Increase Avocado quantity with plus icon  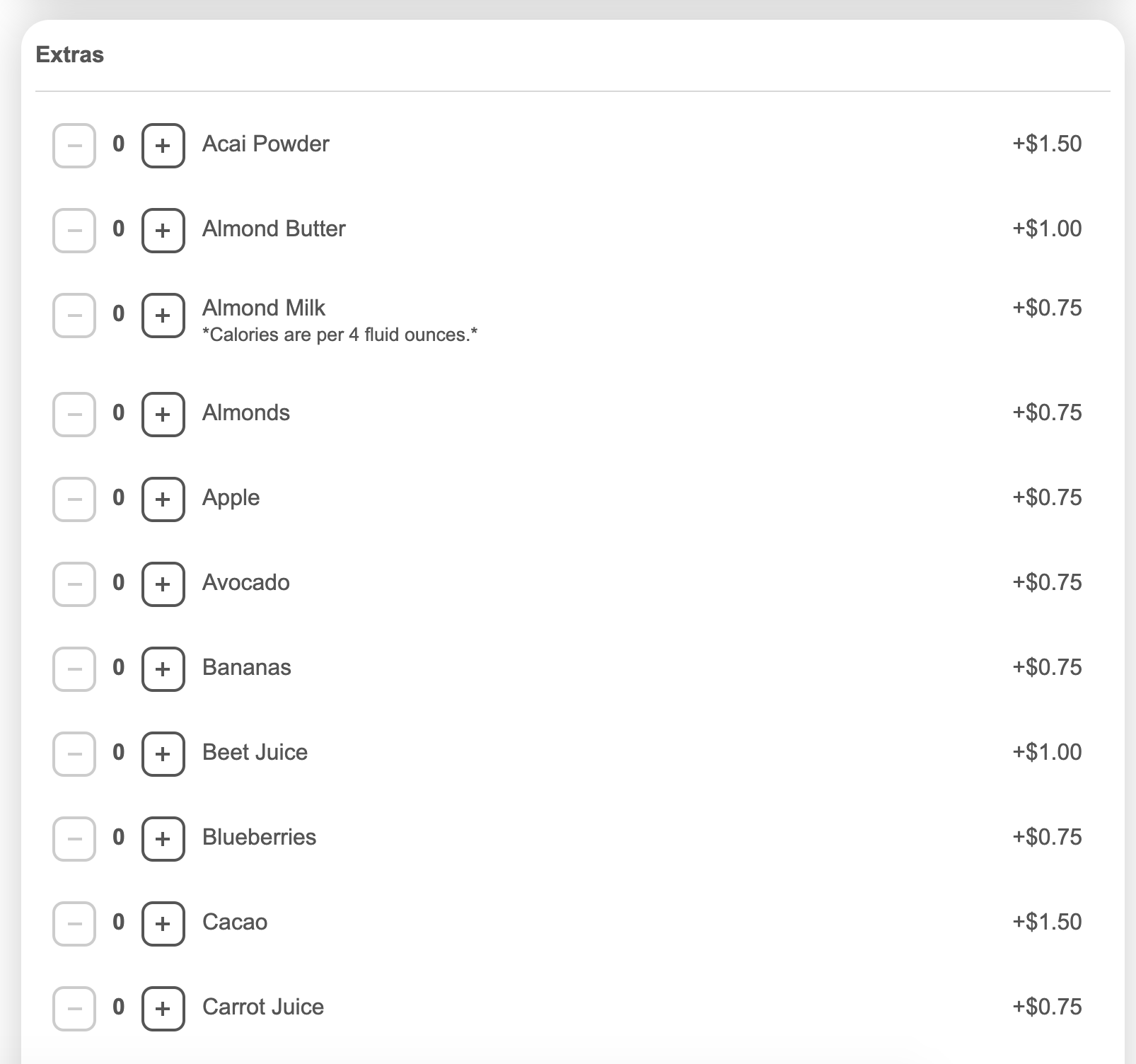pos(163,584)
